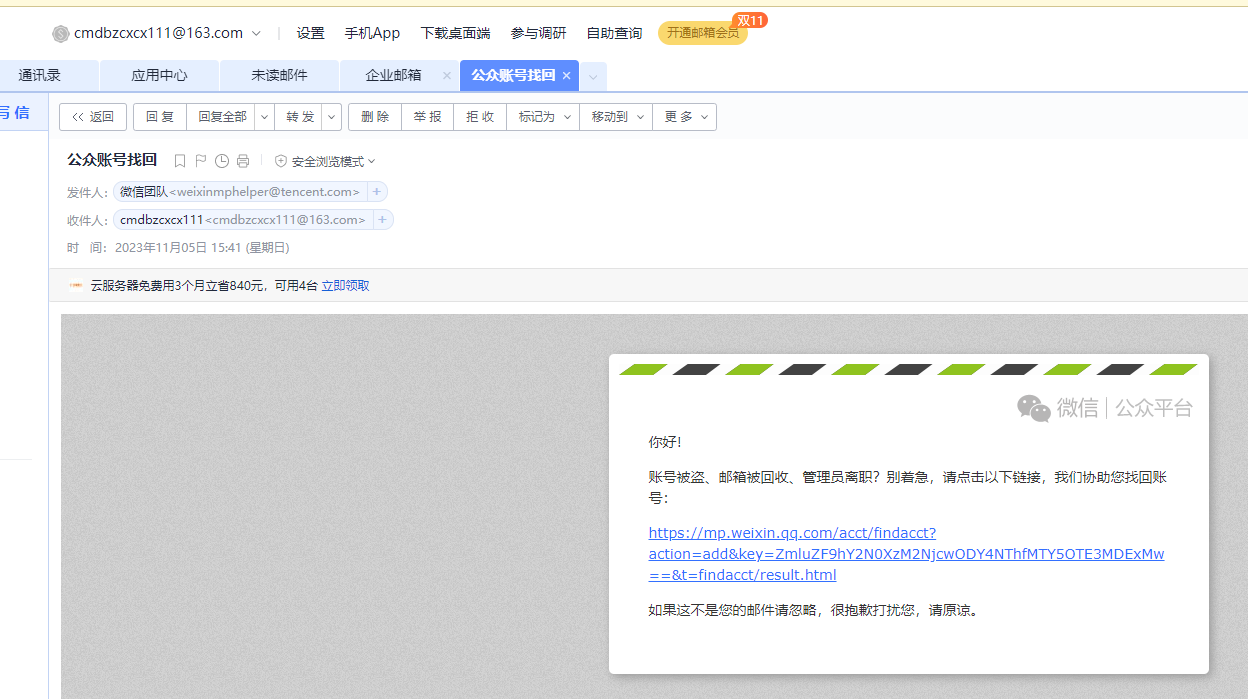Click 回复 to reply to the email
The width and height of the screenshot is (1248, 699).
160,117
